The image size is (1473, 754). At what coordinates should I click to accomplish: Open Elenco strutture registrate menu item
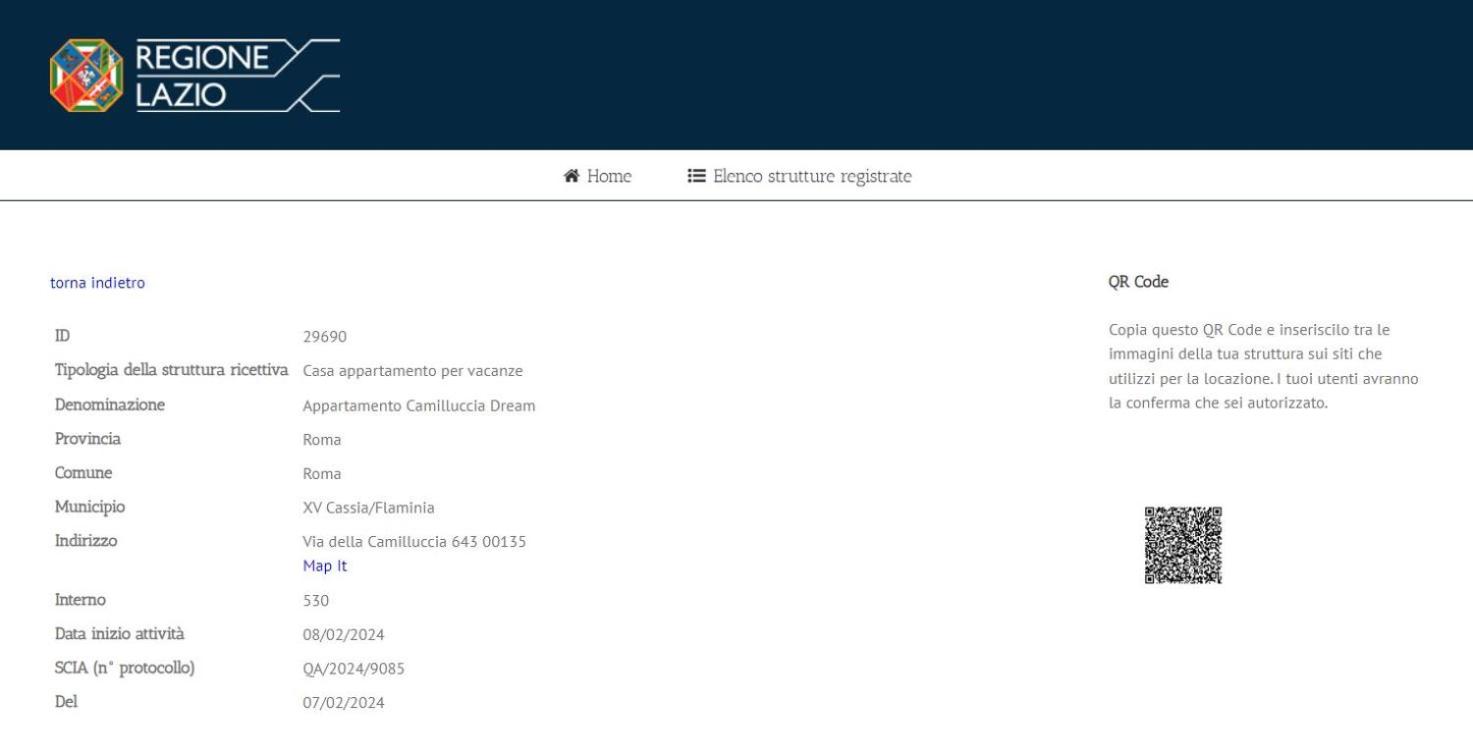pos(799,177)
